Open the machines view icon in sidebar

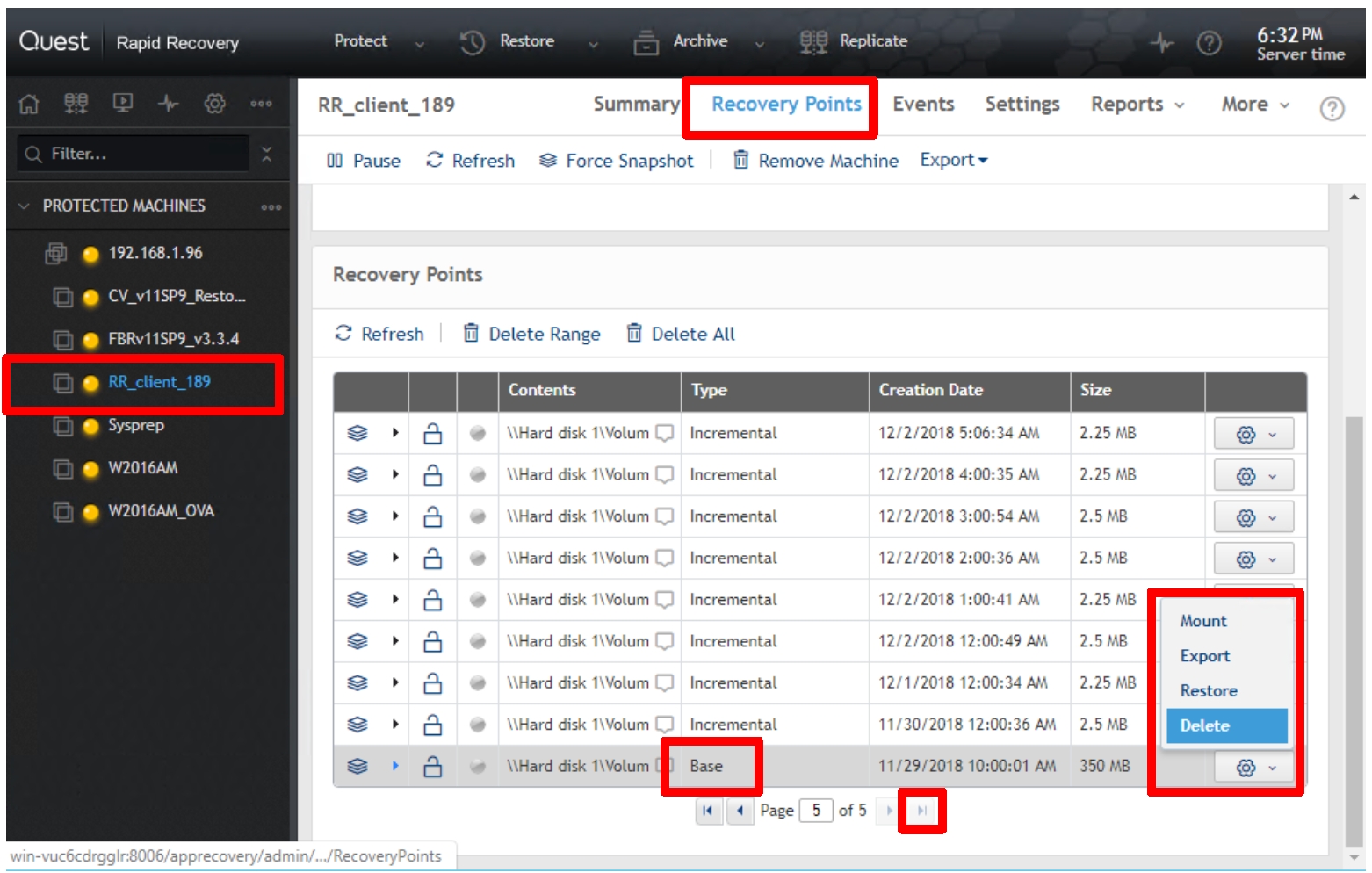[76, 104]
